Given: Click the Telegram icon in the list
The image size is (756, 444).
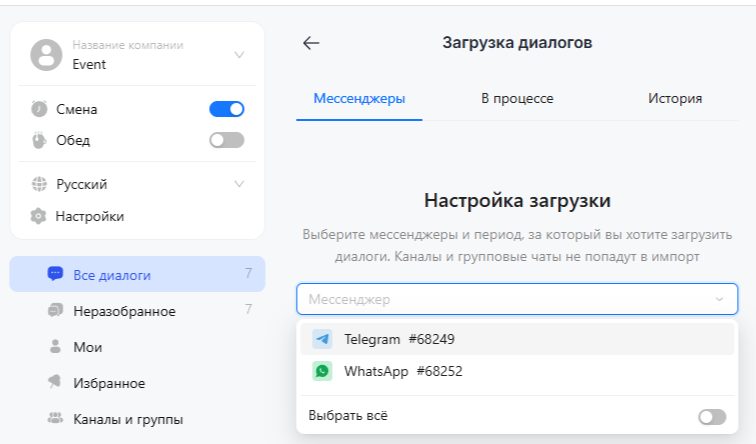Looking at the screenshot, I should click(322, 339).
